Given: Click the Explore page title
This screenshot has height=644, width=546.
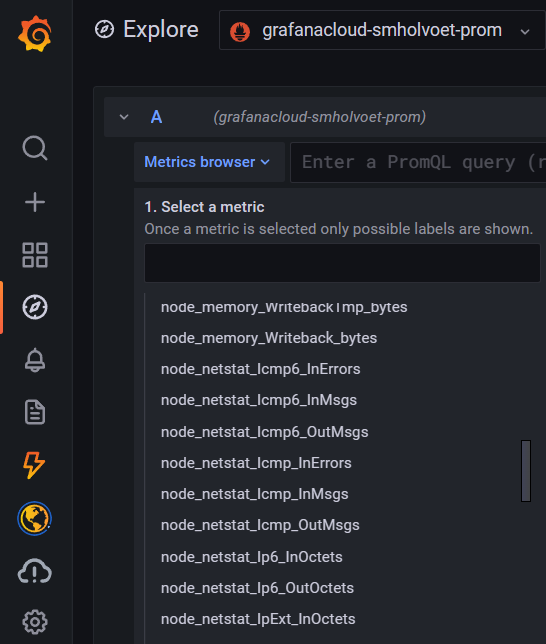Looking at the screenshot, I should pos(161,30).
